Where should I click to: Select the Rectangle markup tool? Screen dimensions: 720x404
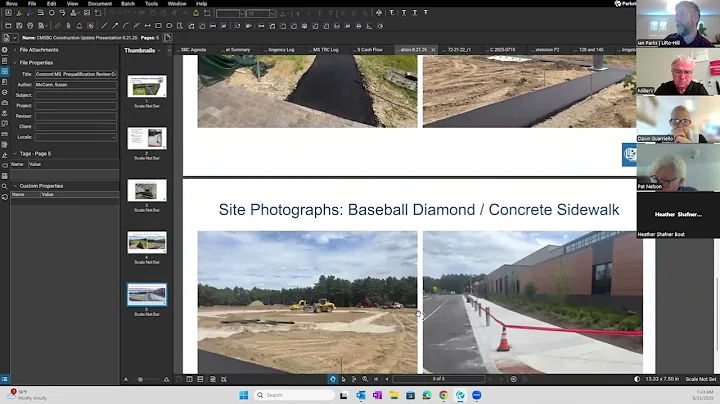tap(158, 26)
